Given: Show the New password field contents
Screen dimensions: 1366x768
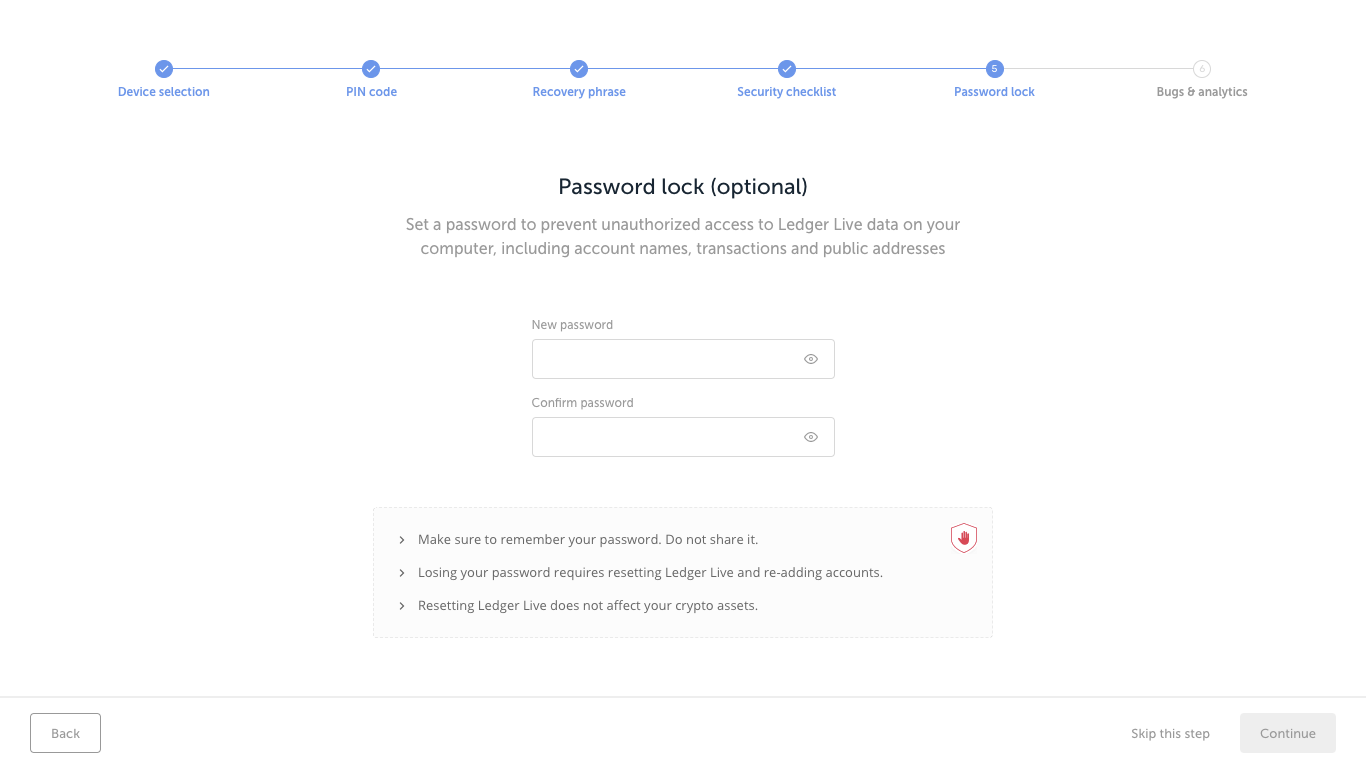Looking at the screenshot, I should (x=811, y=359).
